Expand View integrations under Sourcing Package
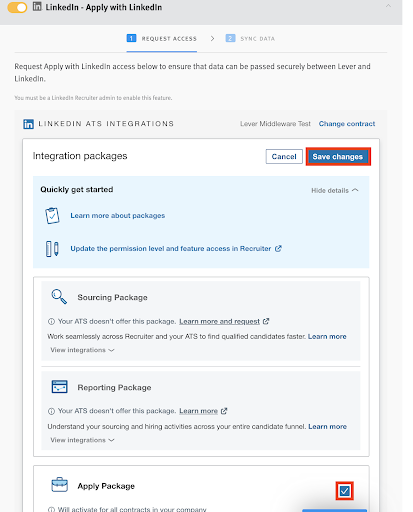The image size is (413, 512). pyautogui.click(x=82, y=350)
